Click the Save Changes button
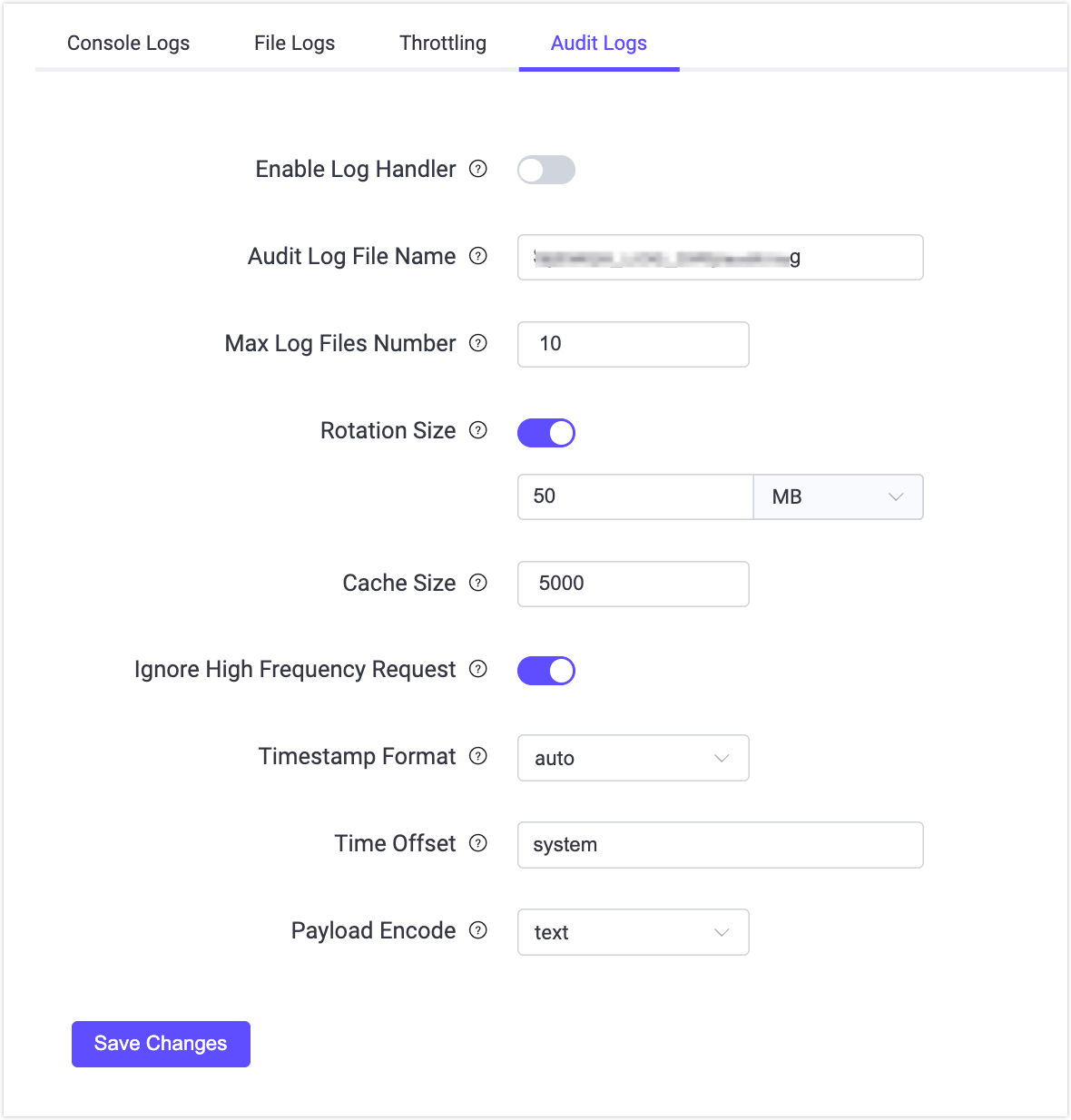The height and width of the screenshot is (1120, 1071). tap(161, 1044)
